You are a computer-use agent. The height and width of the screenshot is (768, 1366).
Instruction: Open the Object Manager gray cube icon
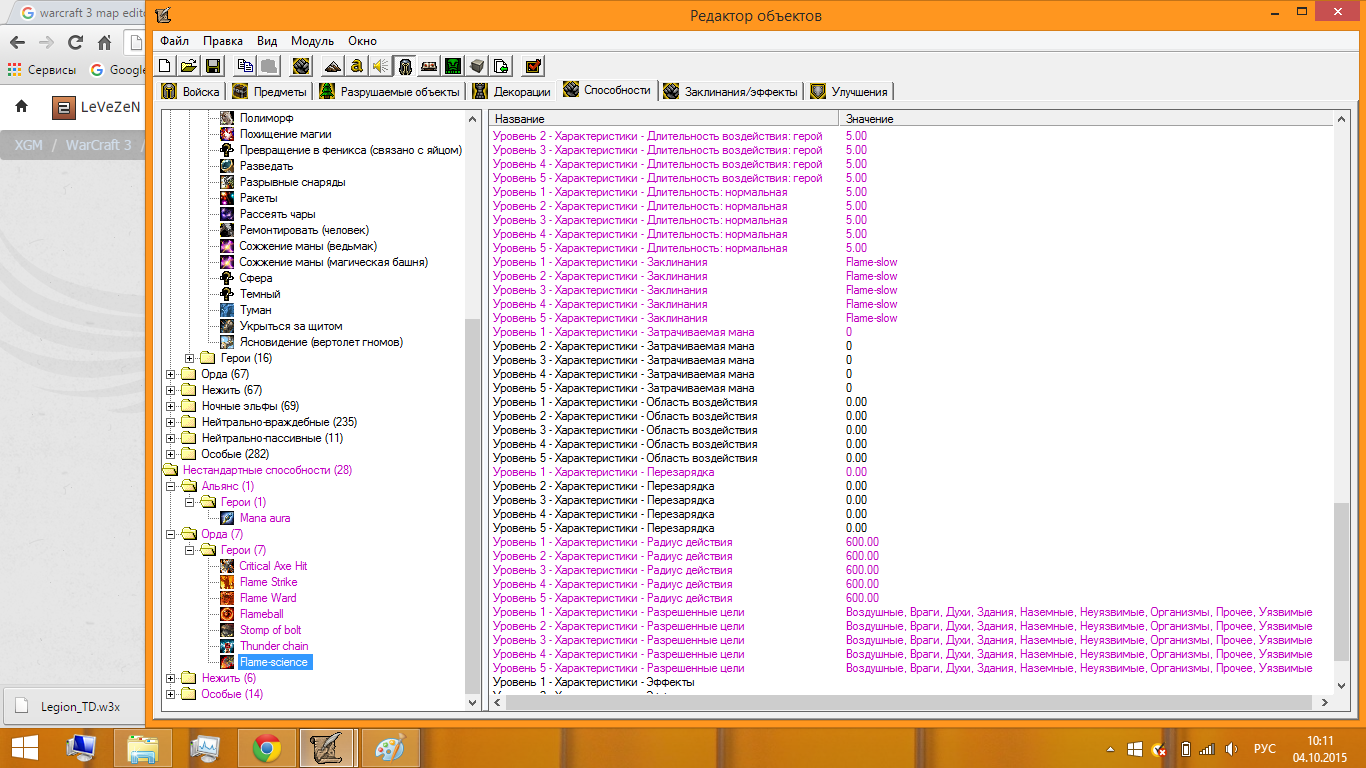pos(477,66)
